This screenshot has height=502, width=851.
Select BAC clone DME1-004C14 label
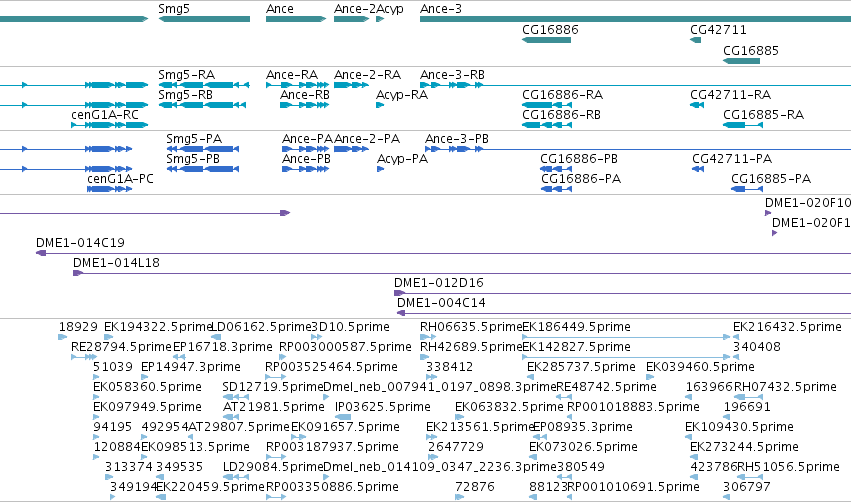click(441, 303)
